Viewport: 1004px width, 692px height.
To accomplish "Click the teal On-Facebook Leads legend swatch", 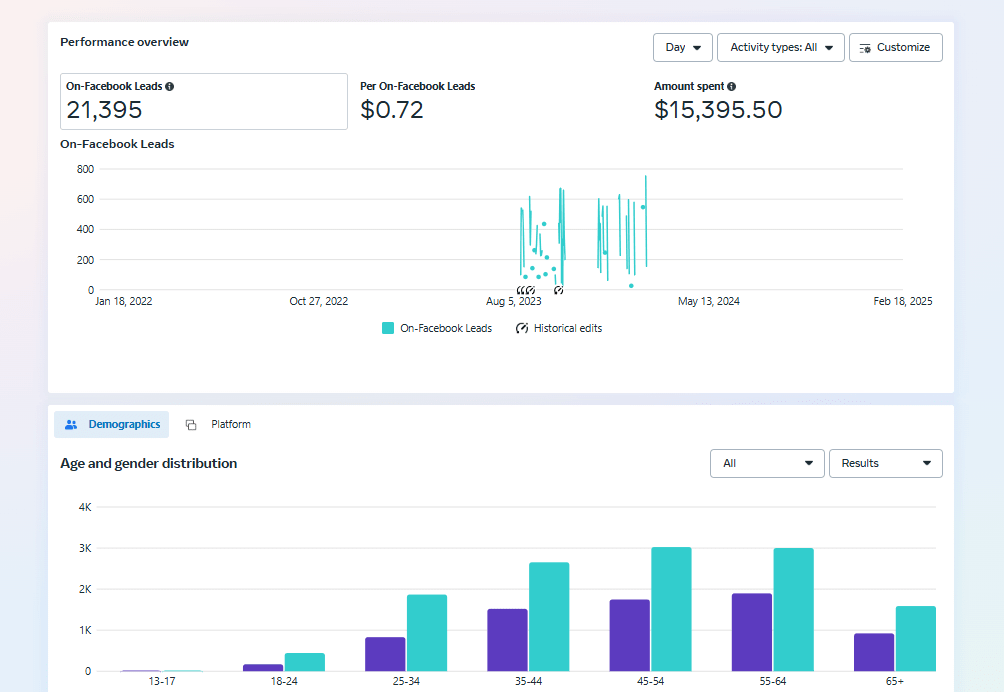I will (388, 328).
